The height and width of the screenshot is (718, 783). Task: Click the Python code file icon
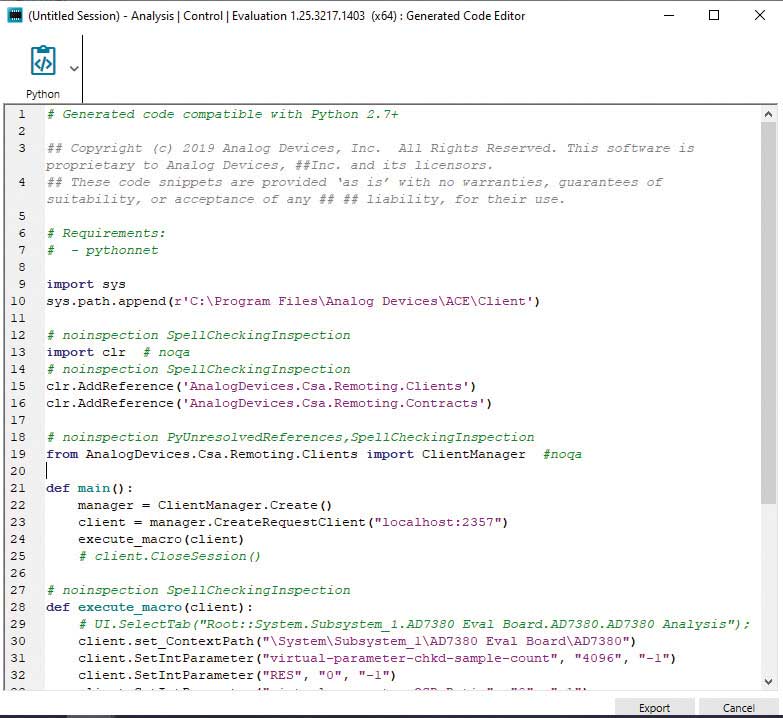[43, 62]
